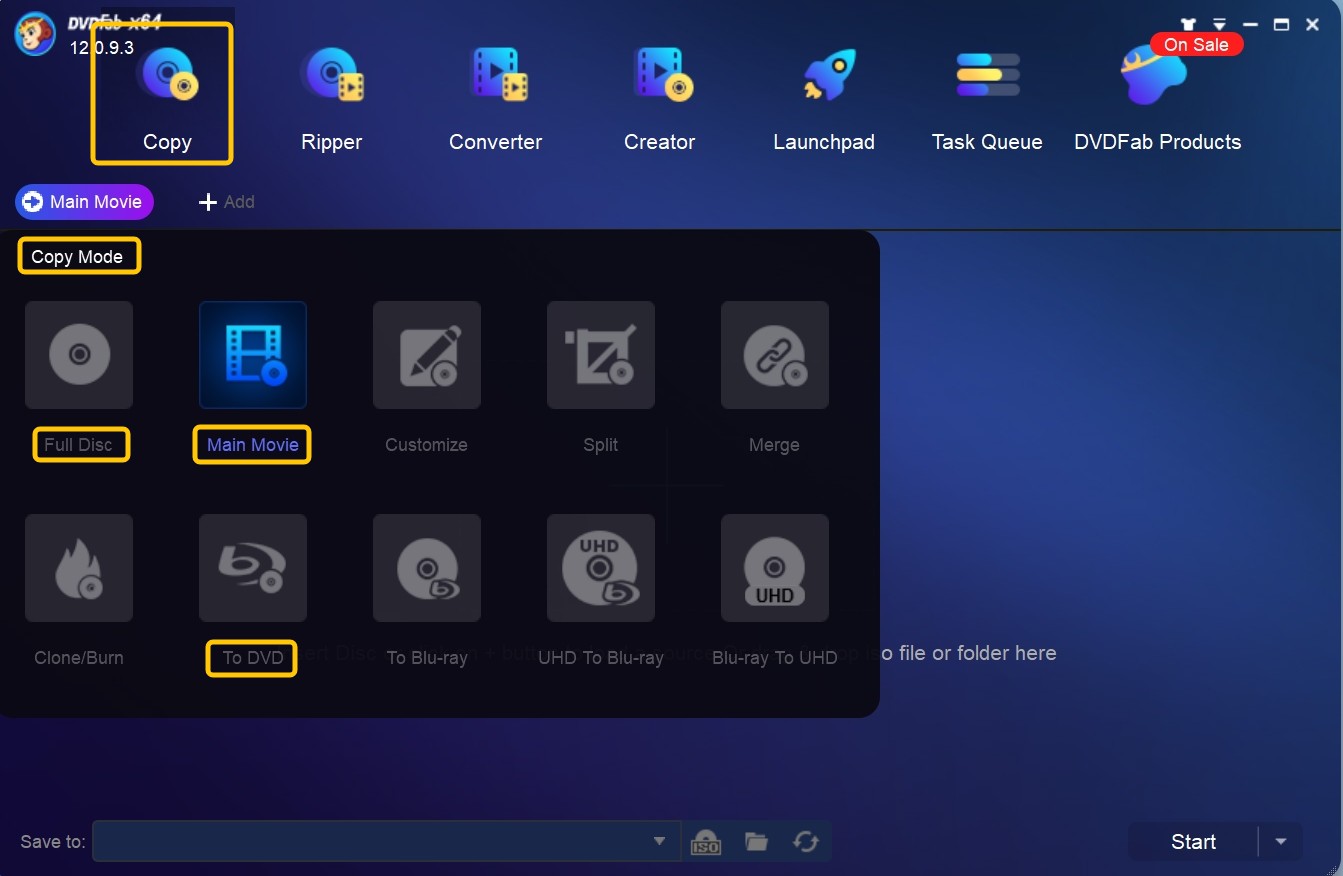This screenshot has width=1343, height=876.
Task: Click the DVDFab monkey logo
Action: tap(35, 35)
